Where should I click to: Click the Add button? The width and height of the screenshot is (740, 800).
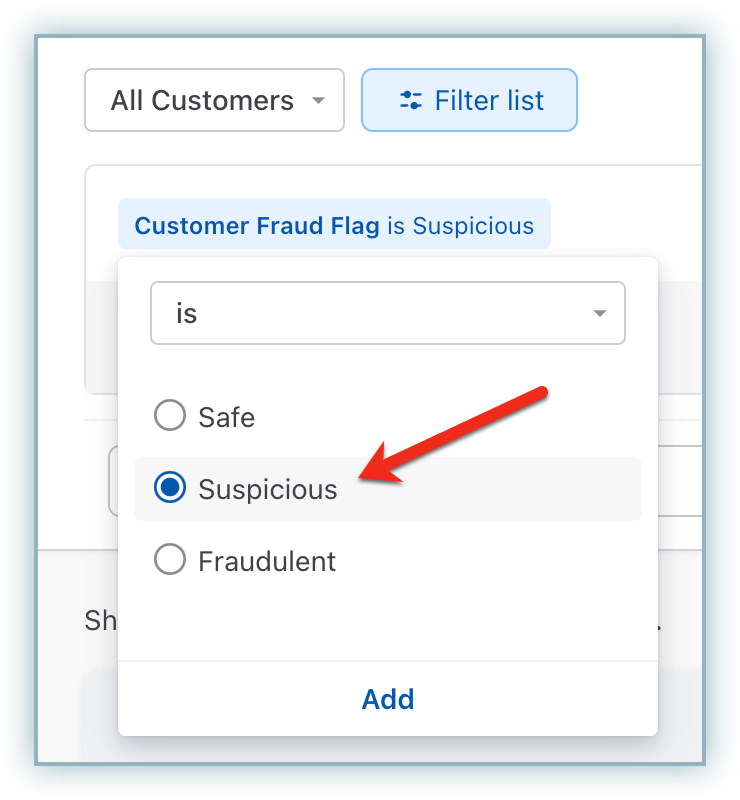pyautogui.click(x=388, y=699)
